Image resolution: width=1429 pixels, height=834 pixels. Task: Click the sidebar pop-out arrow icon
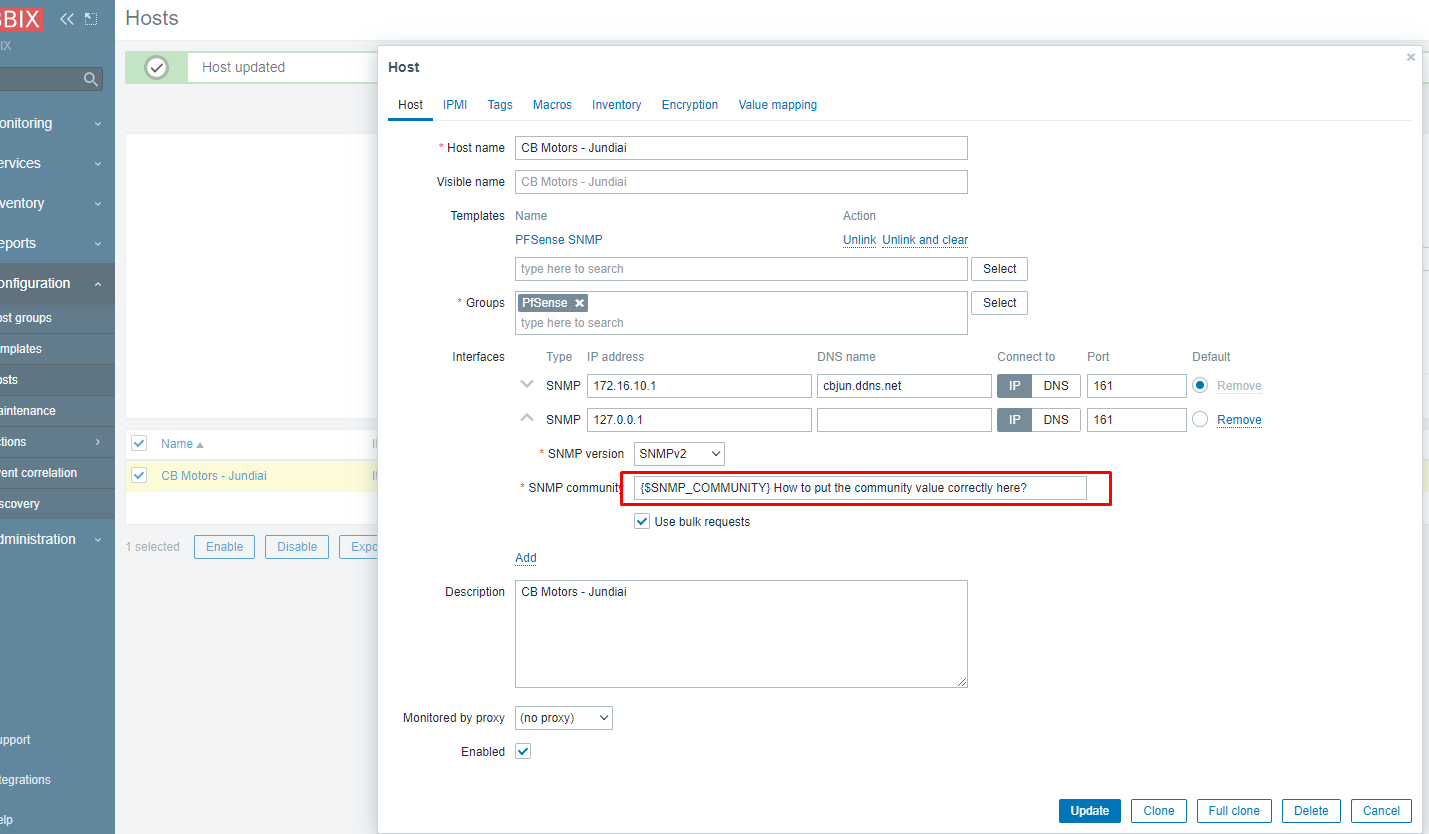(x=90, y=17)
